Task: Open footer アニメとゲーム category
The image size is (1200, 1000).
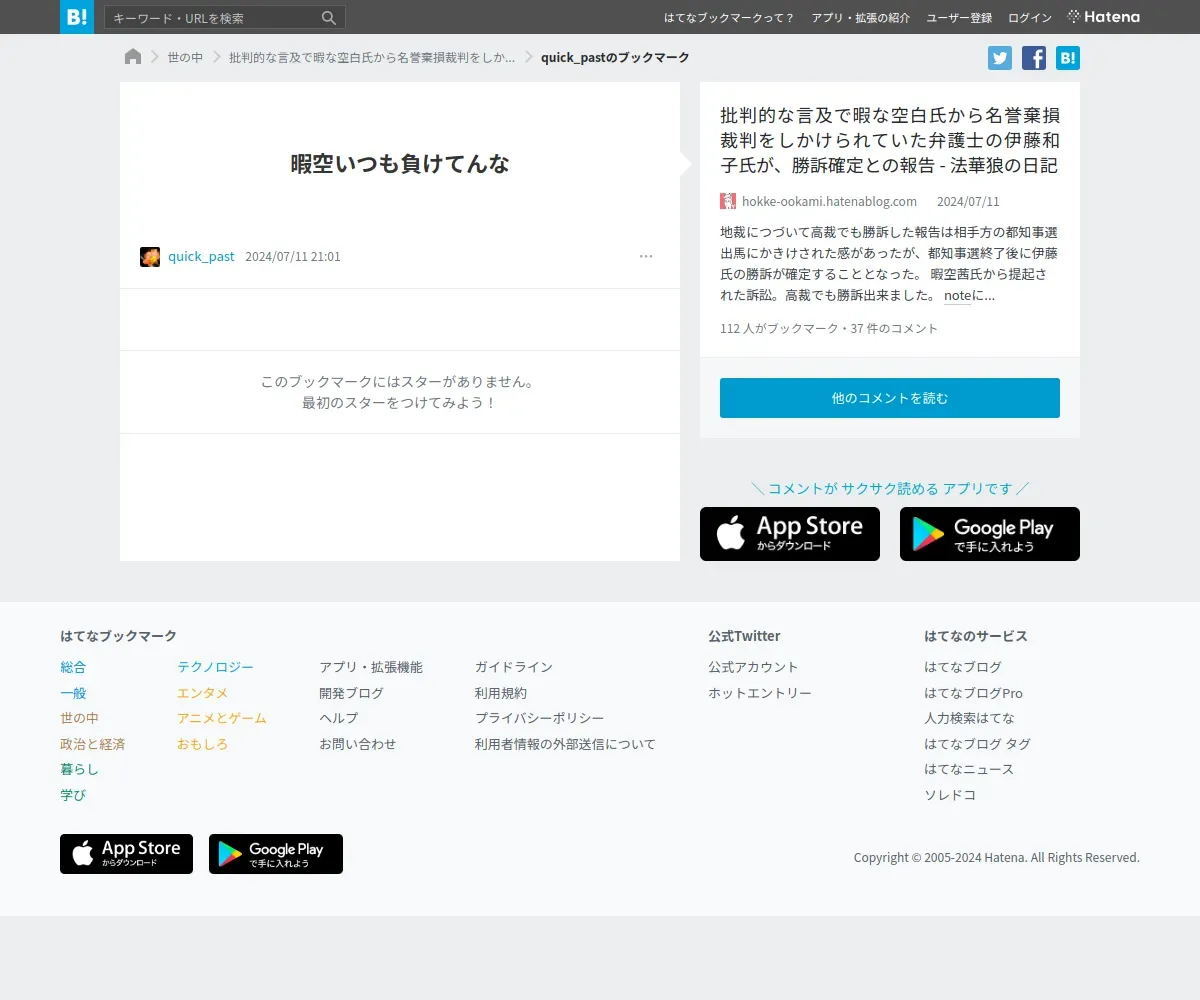Action: tap(222, 718)
